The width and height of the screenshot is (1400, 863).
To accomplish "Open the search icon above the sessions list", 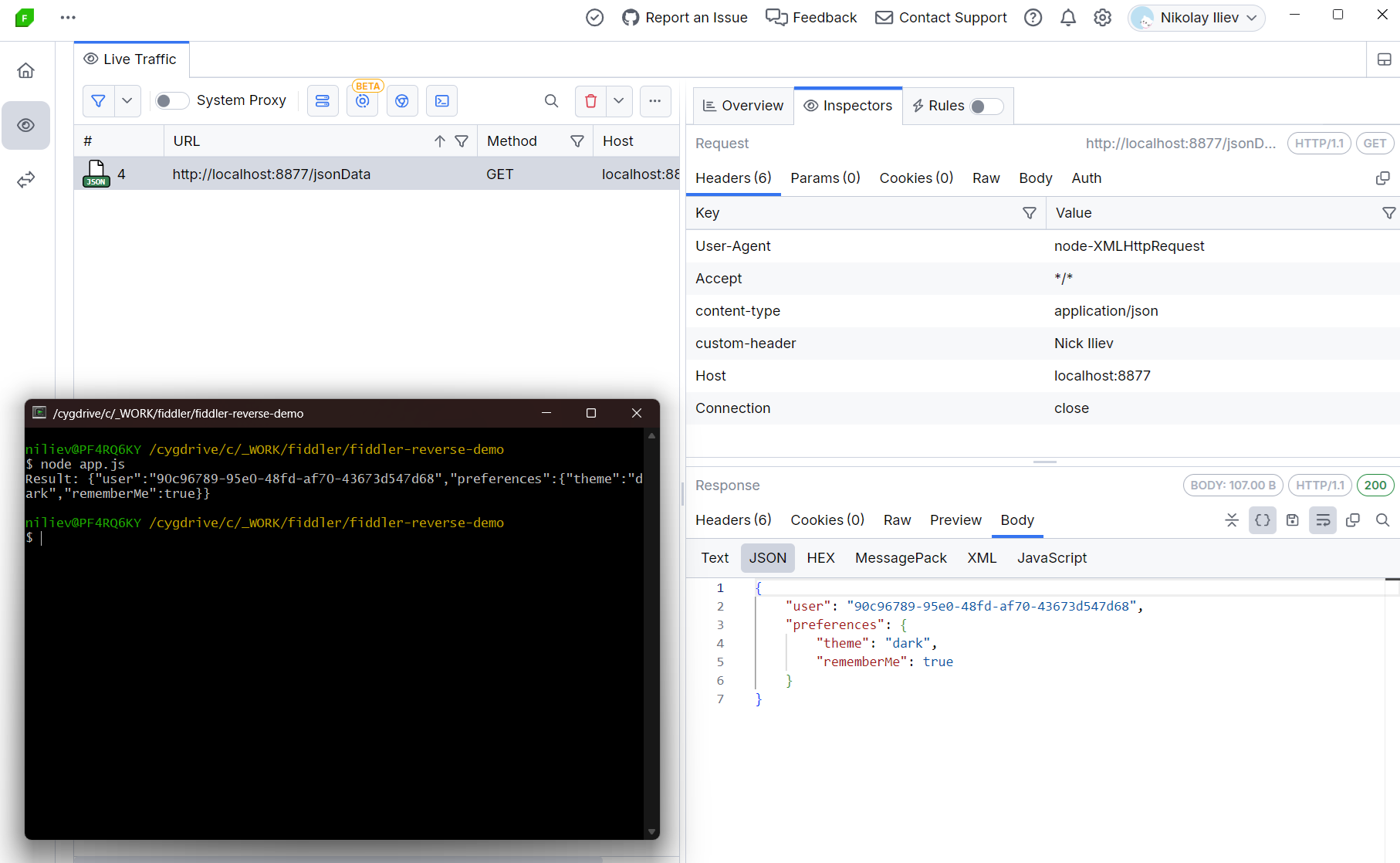I will point(551,100).
